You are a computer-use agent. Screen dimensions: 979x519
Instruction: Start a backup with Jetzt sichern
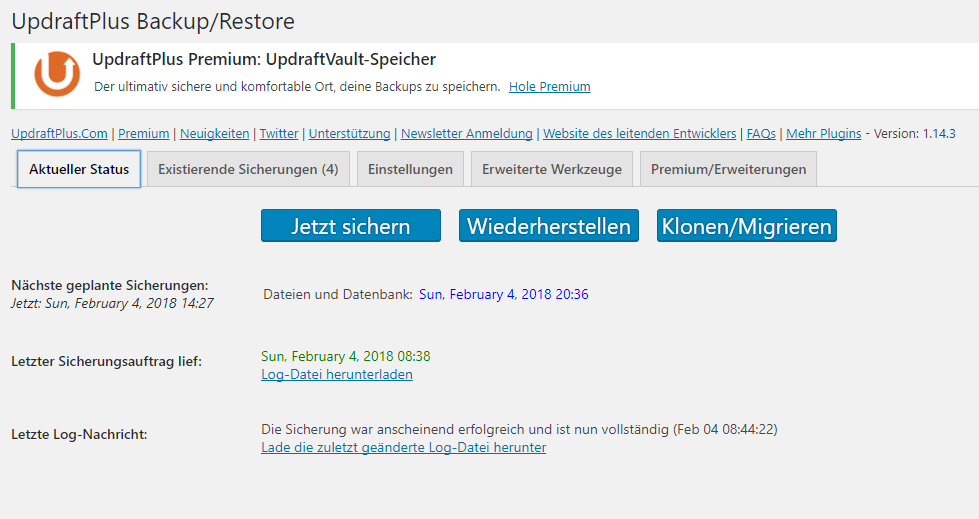tap(351, 225)
